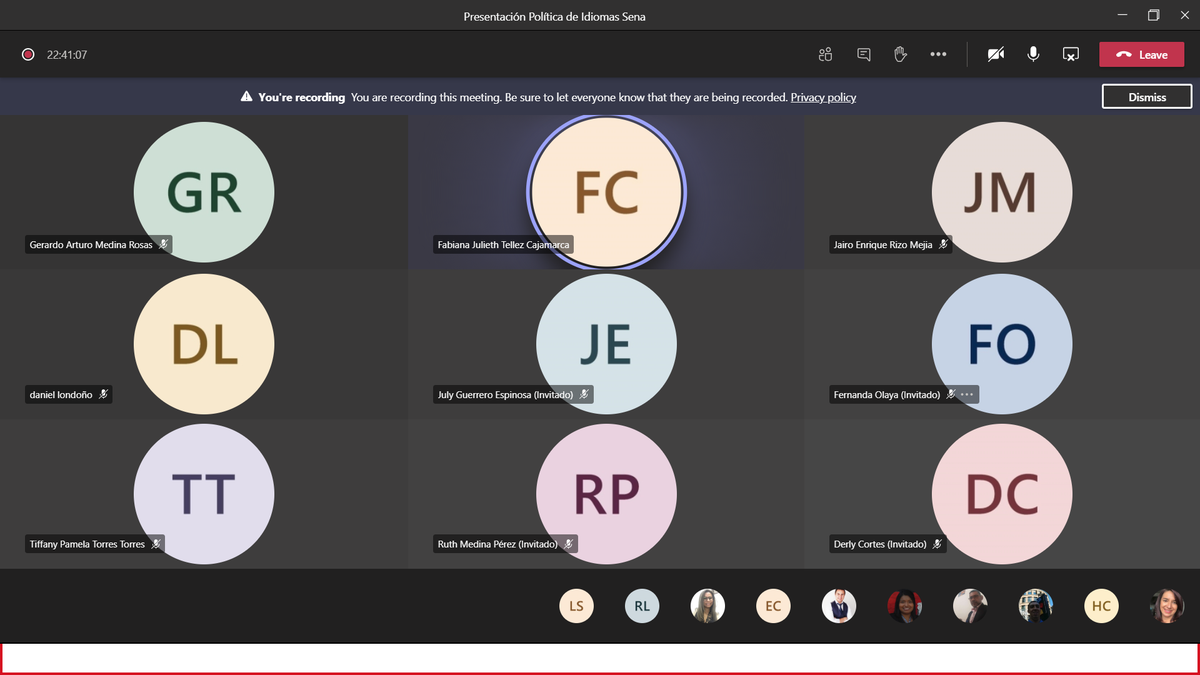
Task: Dismiss the recording notification
Action: click(1147, 97)
